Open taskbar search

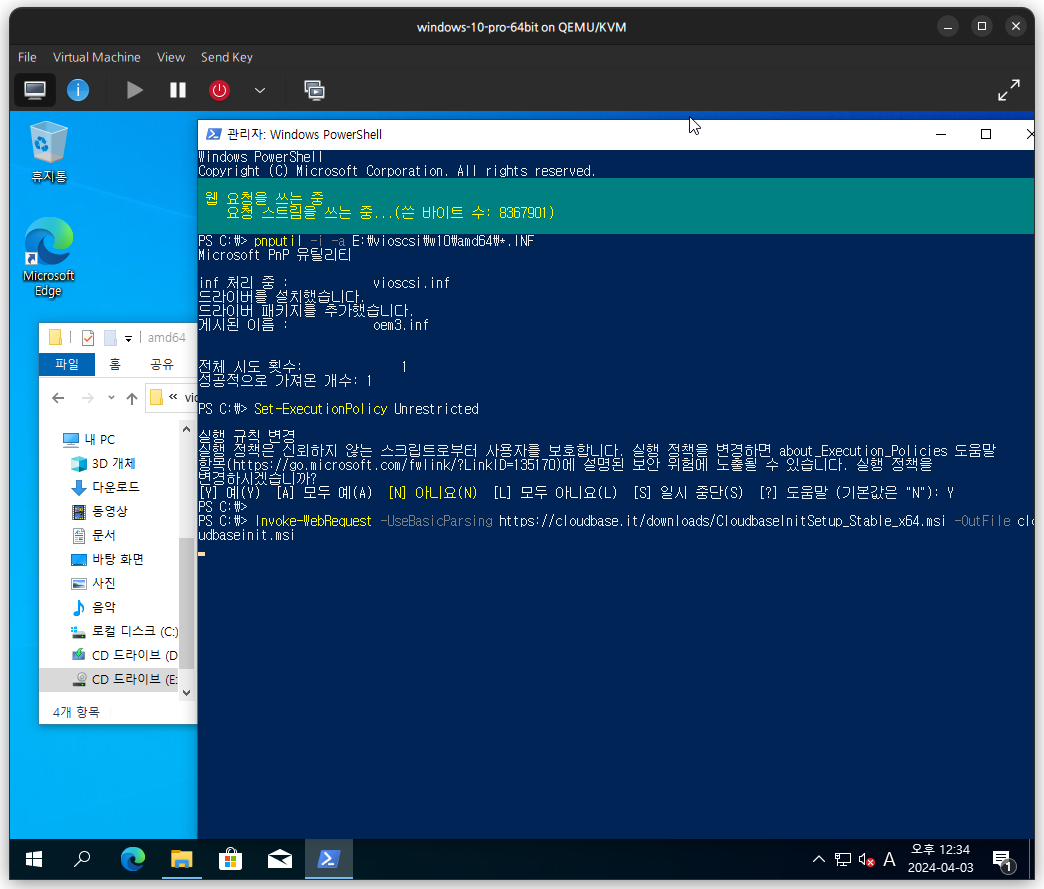pyautogui.click(x=82, y=859)
